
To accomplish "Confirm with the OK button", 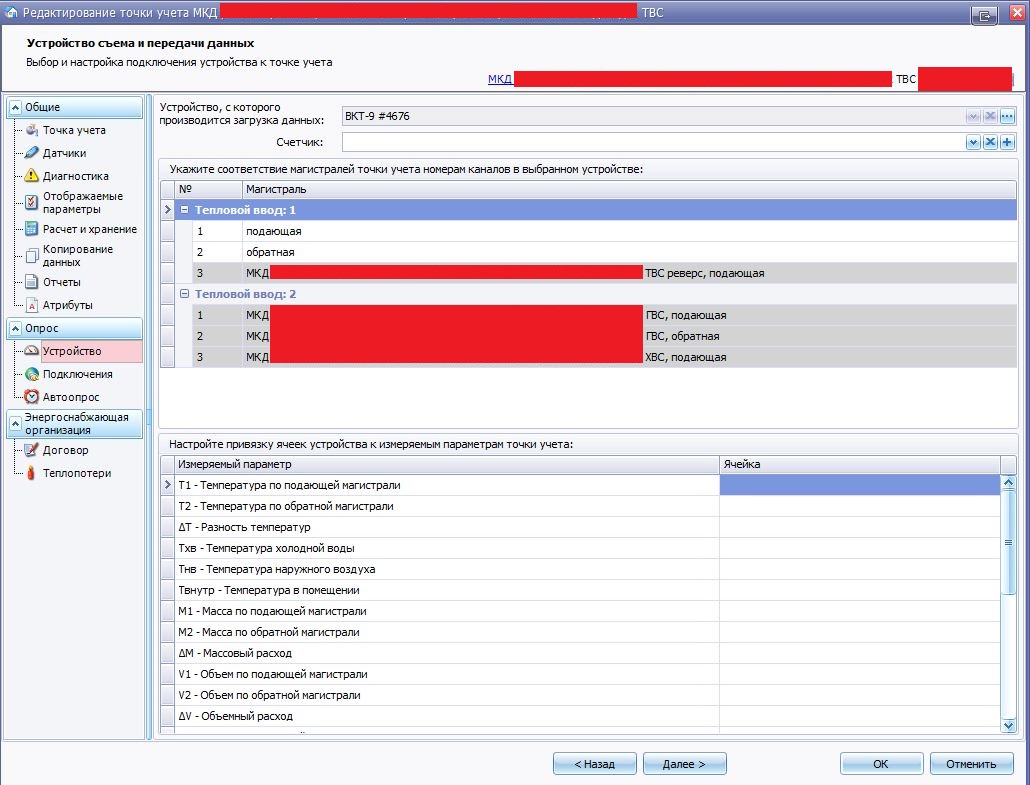I will 881,764.
